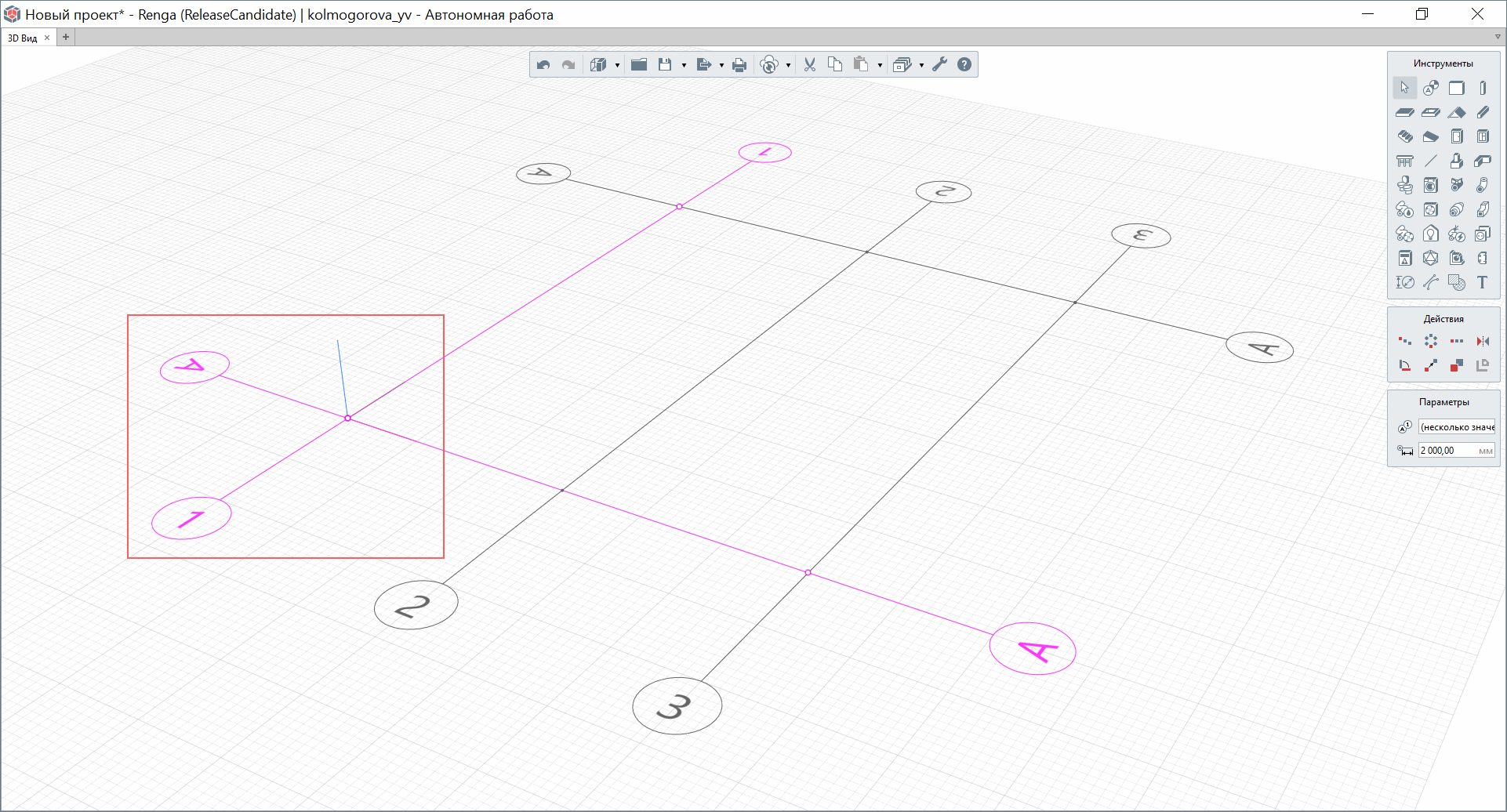Viewport: 1507px width, 812px height.
Task: Export project with arrow icon
Action: (x=703, y=64)
